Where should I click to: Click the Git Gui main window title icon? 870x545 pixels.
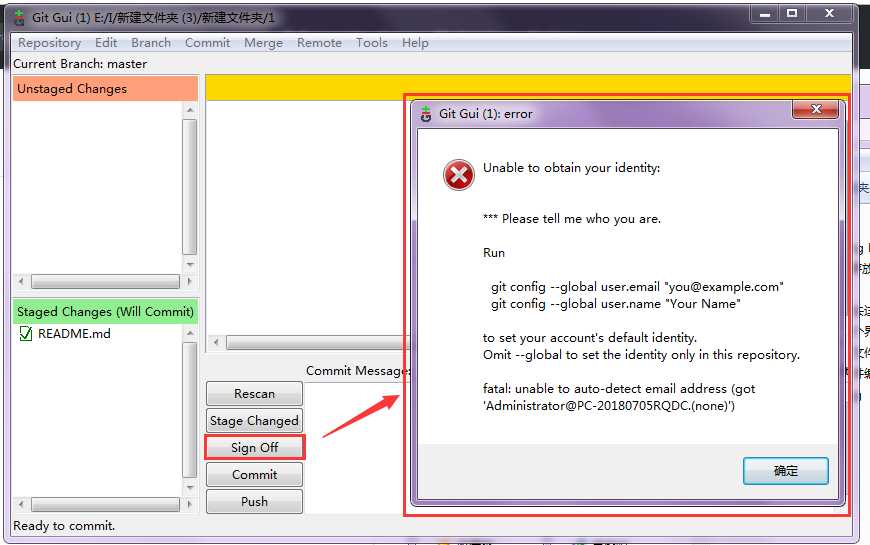pos(19,17)
